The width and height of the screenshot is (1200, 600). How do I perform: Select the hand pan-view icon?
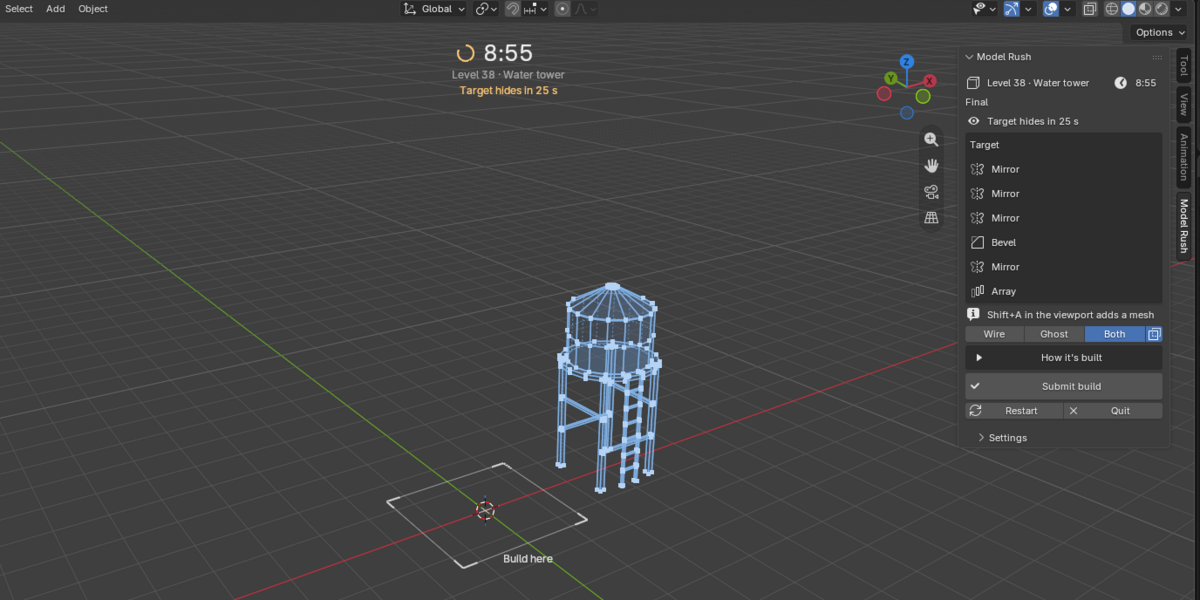click(931, 166)
